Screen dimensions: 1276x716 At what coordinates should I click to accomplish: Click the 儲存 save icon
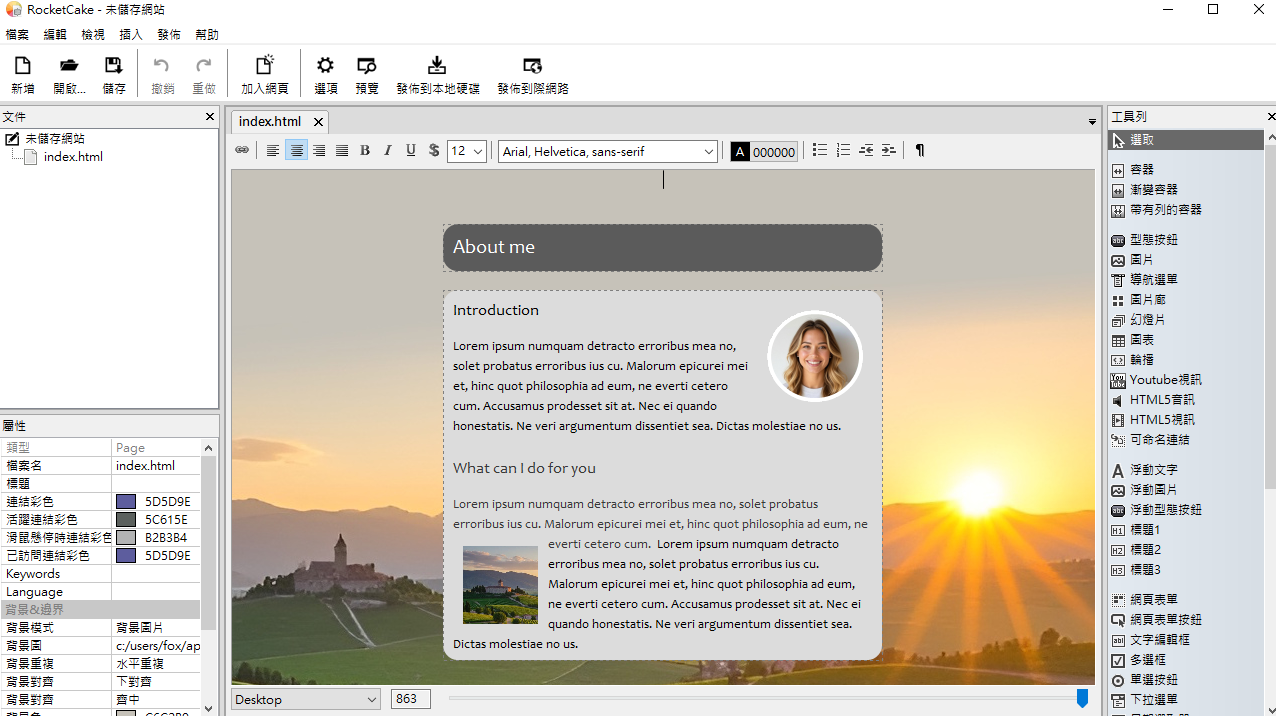(114, 67)
